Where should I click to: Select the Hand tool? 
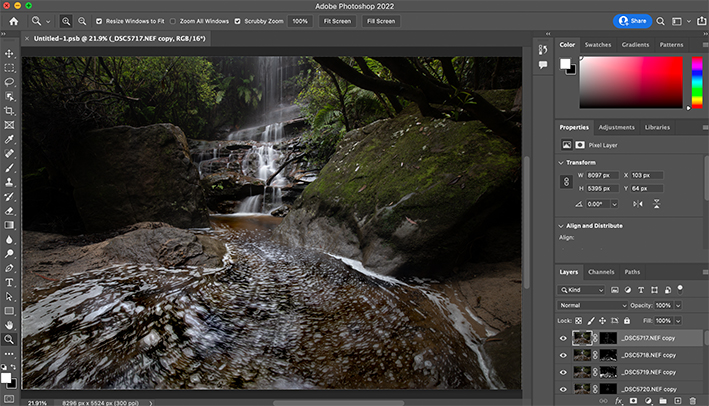tap(9, 325)
